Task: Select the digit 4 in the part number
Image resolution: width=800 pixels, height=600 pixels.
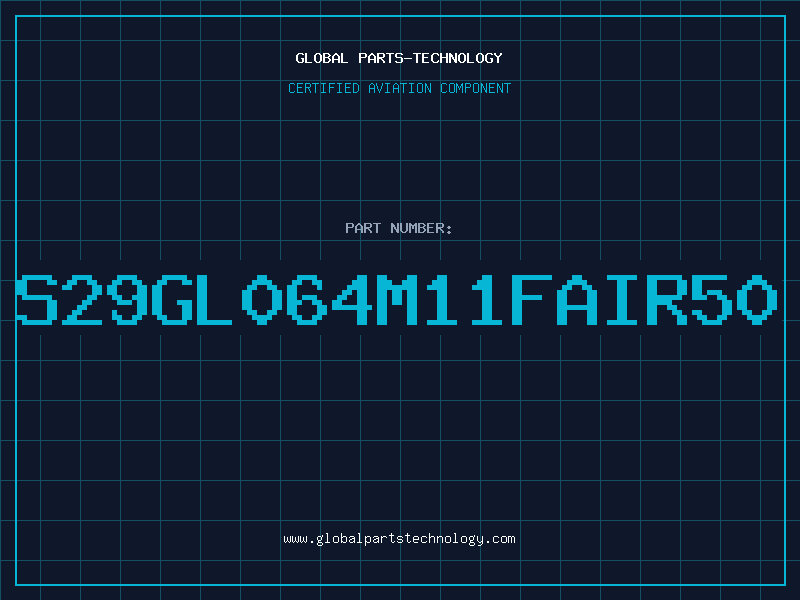Action: pos(352,299)
